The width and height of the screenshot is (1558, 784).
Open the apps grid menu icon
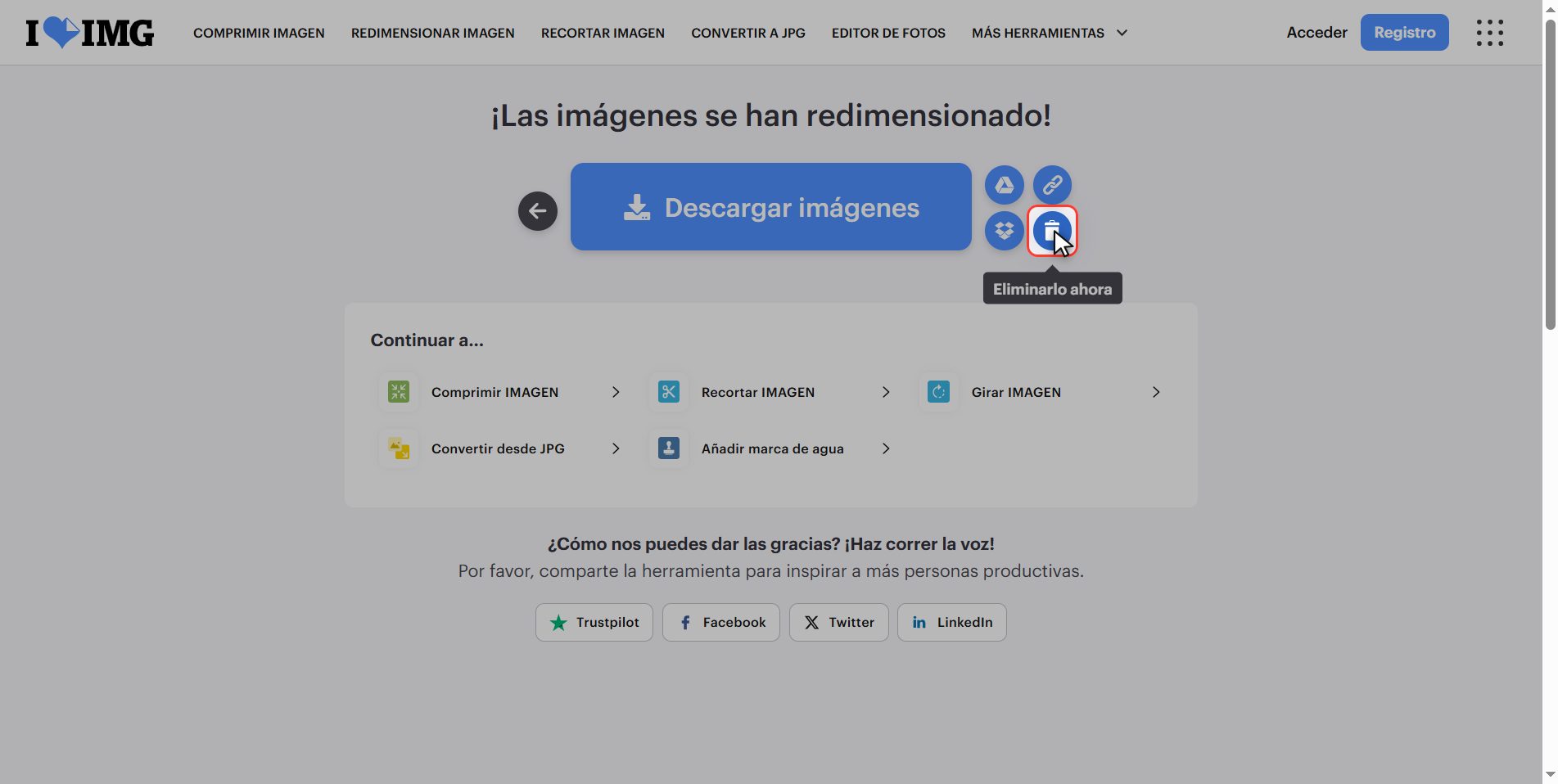click(1490, 33)
